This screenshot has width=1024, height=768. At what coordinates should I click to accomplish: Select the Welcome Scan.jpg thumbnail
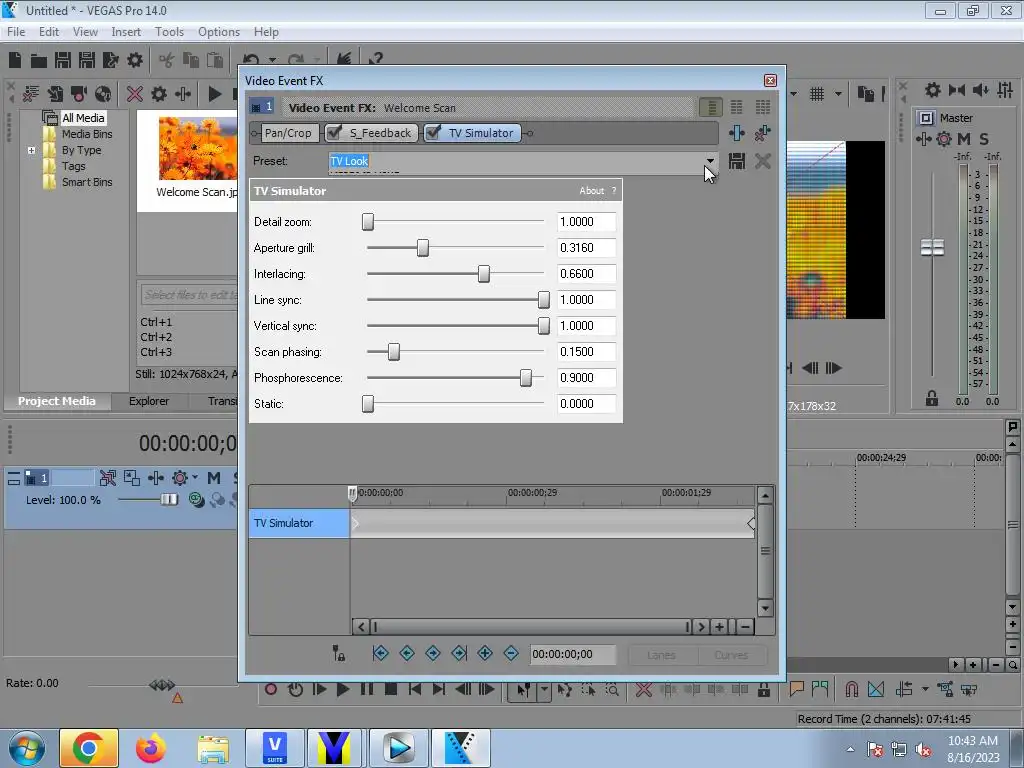[197, 149]
